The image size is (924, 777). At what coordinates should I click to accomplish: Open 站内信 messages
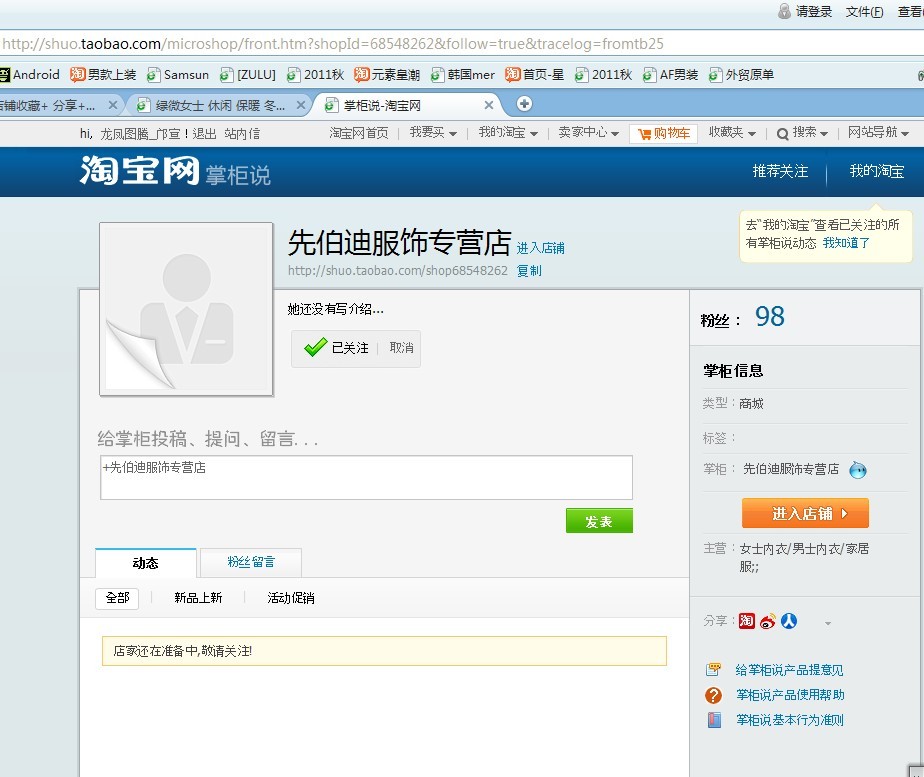[x=242, y=134]
